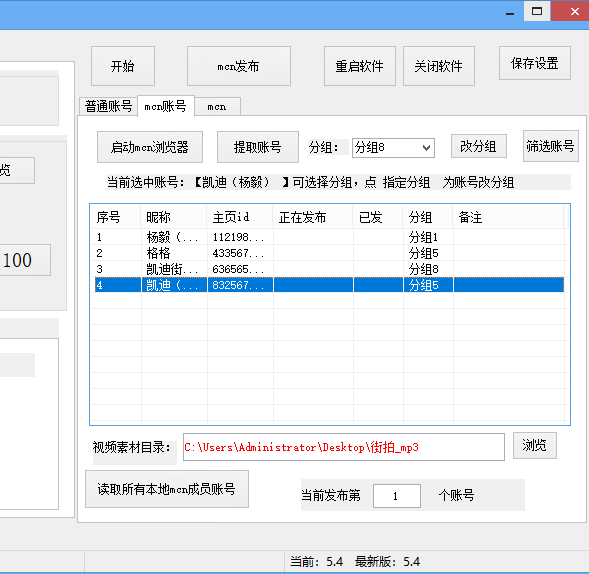
Task: Click the 关闭软件 button
Action: click(x=438, y=66)
